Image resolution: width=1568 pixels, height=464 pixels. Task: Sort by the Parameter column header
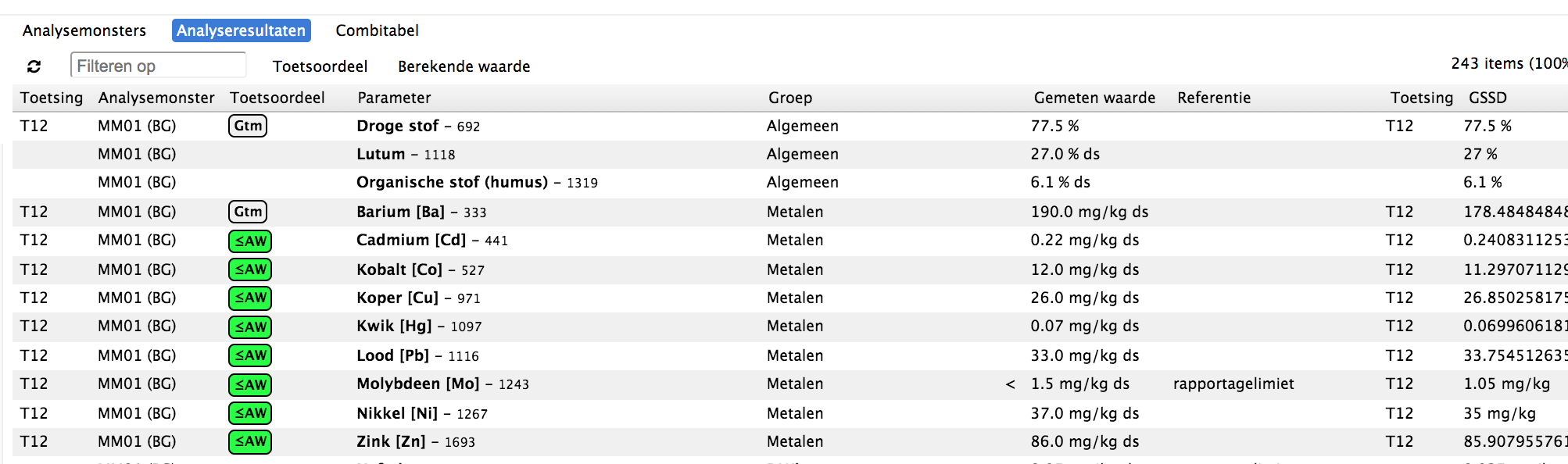coord(394,98)
